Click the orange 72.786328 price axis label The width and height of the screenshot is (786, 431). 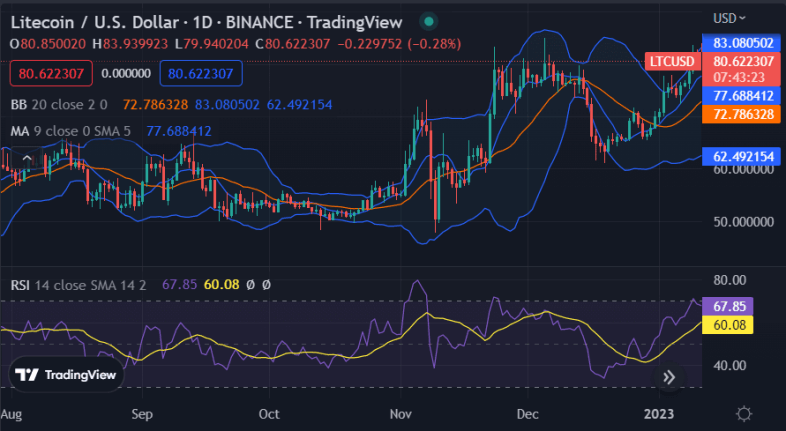(x=741, y=114)
